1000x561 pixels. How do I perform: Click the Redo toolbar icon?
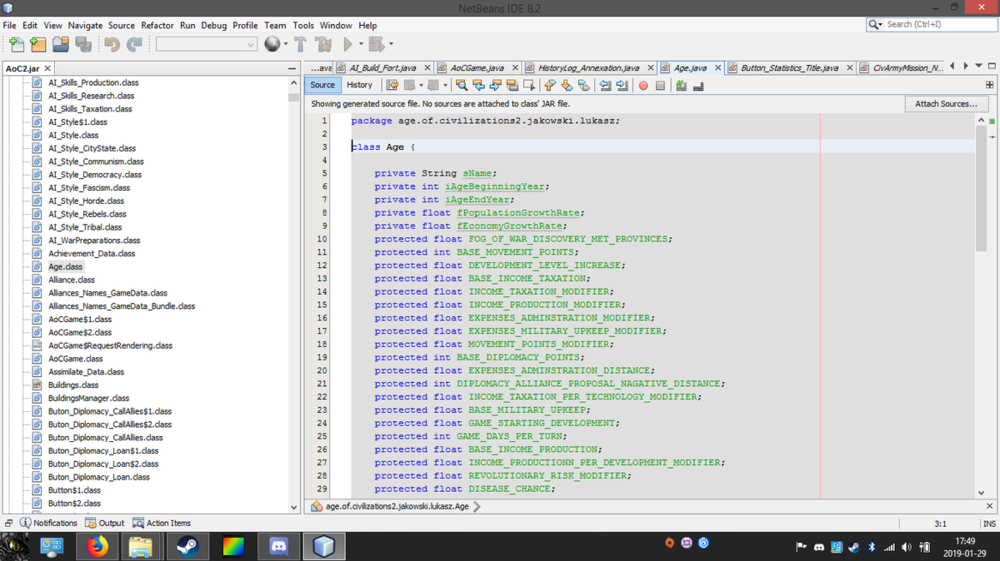click(135, 44)
